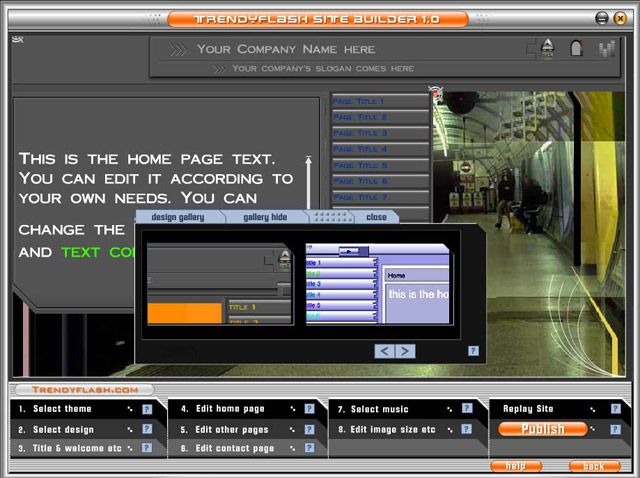
Task: Click the help icon beside Select theme
Action: (147, 409)
